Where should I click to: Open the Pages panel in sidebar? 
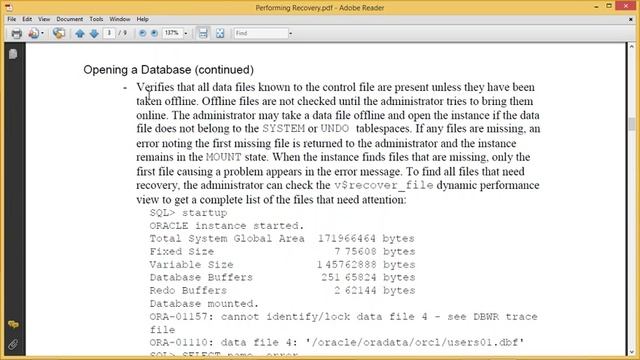pos(13,54)
